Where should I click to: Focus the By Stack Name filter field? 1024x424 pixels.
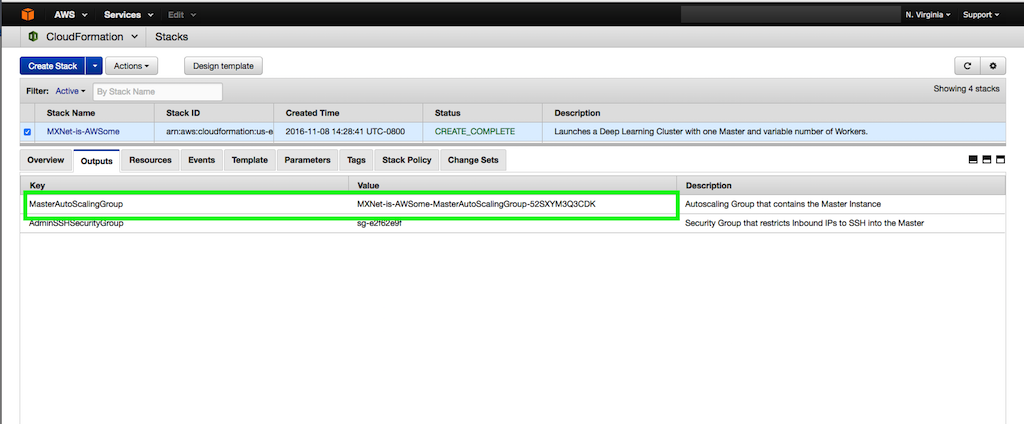157,91
